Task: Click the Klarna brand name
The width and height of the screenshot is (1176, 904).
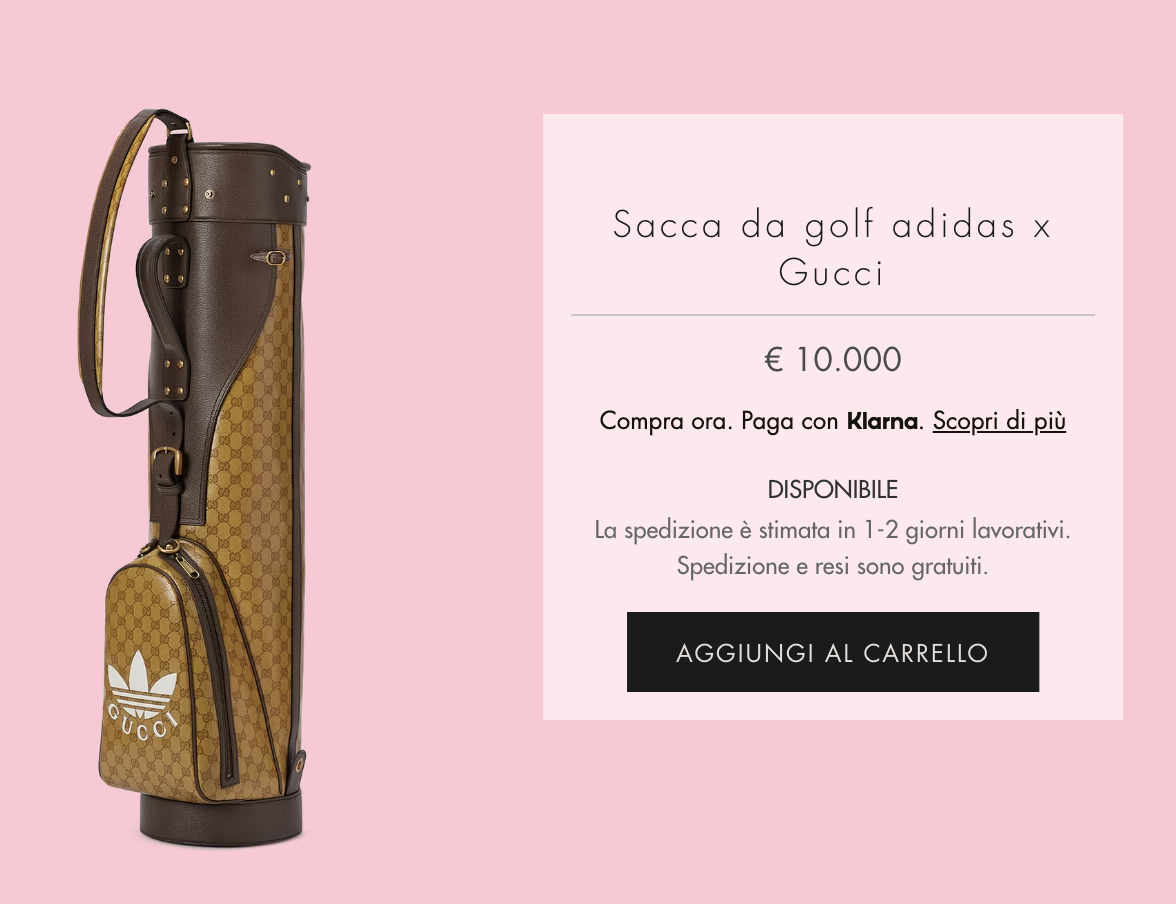Action: (882, 421)
